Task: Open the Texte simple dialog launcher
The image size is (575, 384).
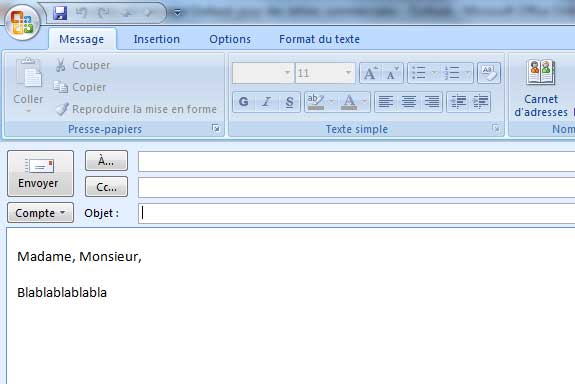Action: point(496,128)
